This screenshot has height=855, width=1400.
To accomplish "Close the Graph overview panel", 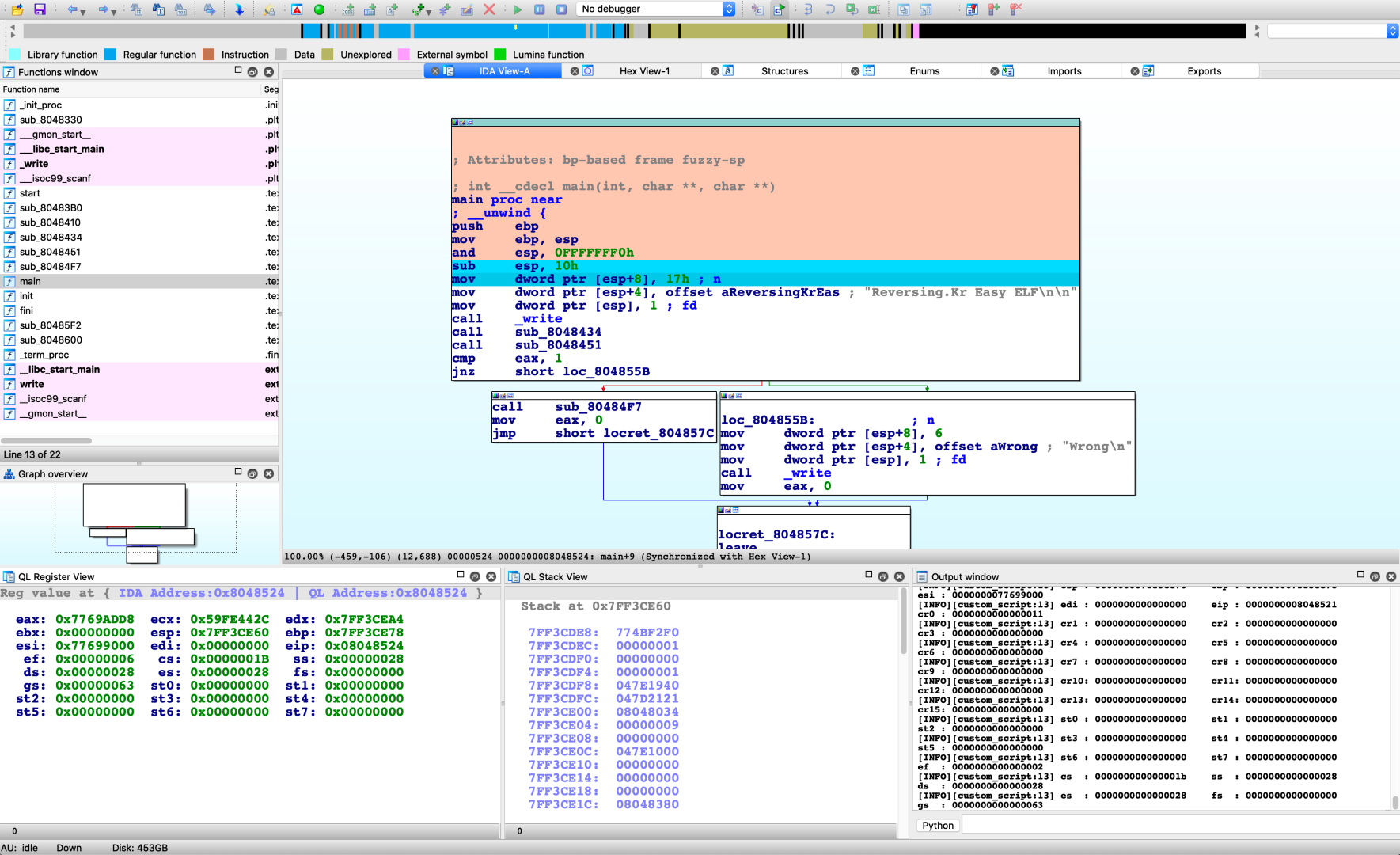I will pos(269,473).
